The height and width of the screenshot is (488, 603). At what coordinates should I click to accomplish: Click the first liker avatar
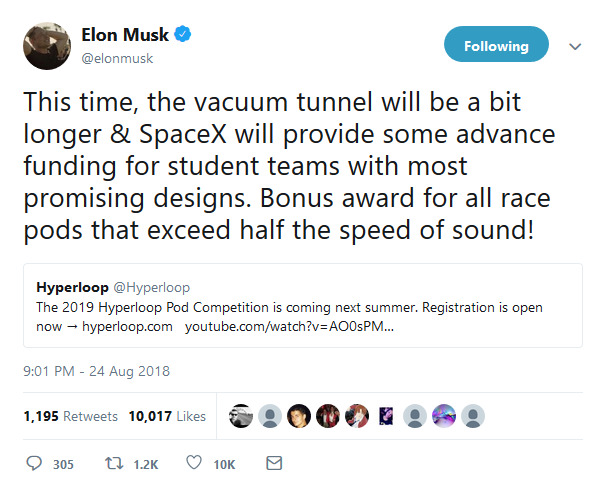coord(240,416)
